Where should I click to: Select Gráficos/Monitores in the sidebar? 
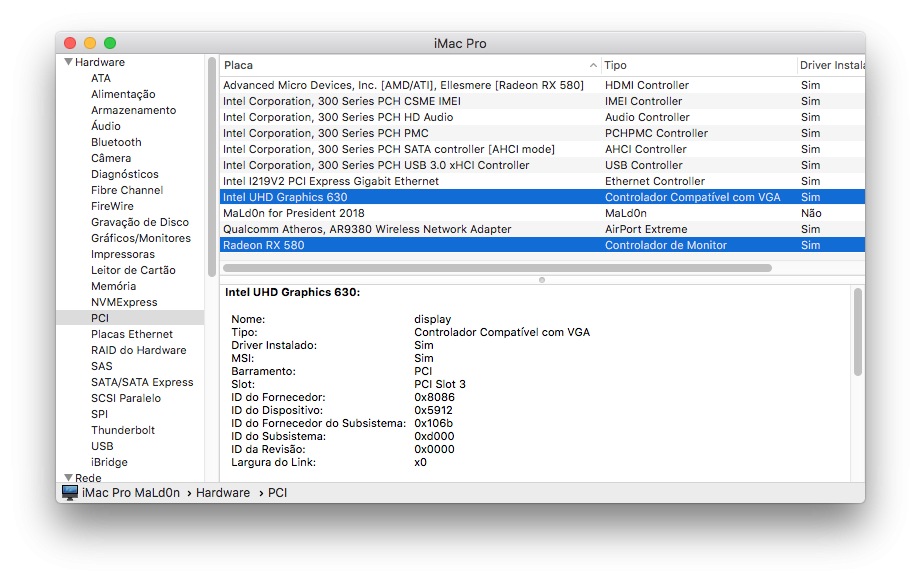click(x=140, y=238)
